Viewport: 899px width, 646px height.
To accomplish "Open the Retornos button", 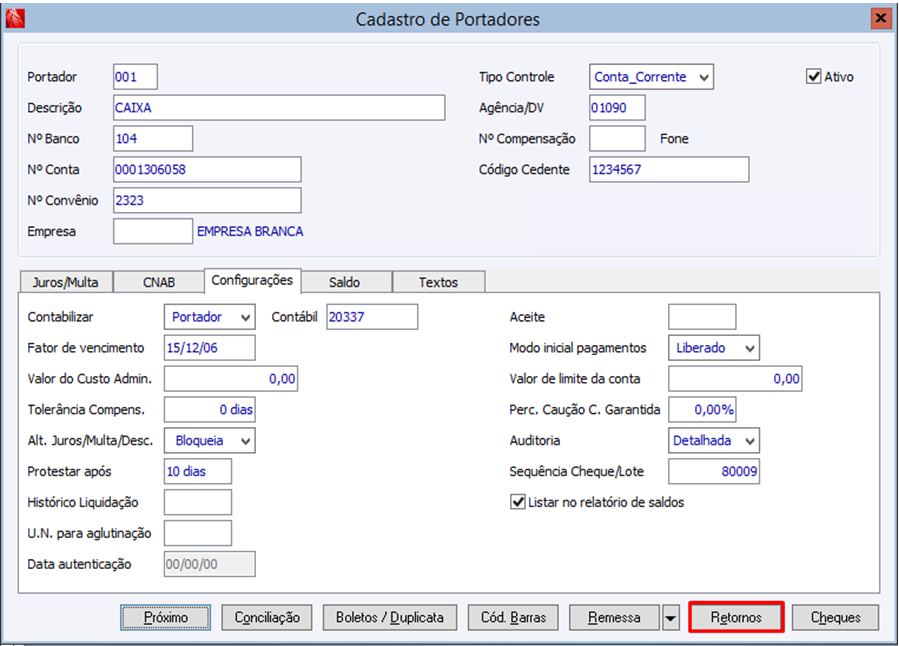I will (736, 617).
